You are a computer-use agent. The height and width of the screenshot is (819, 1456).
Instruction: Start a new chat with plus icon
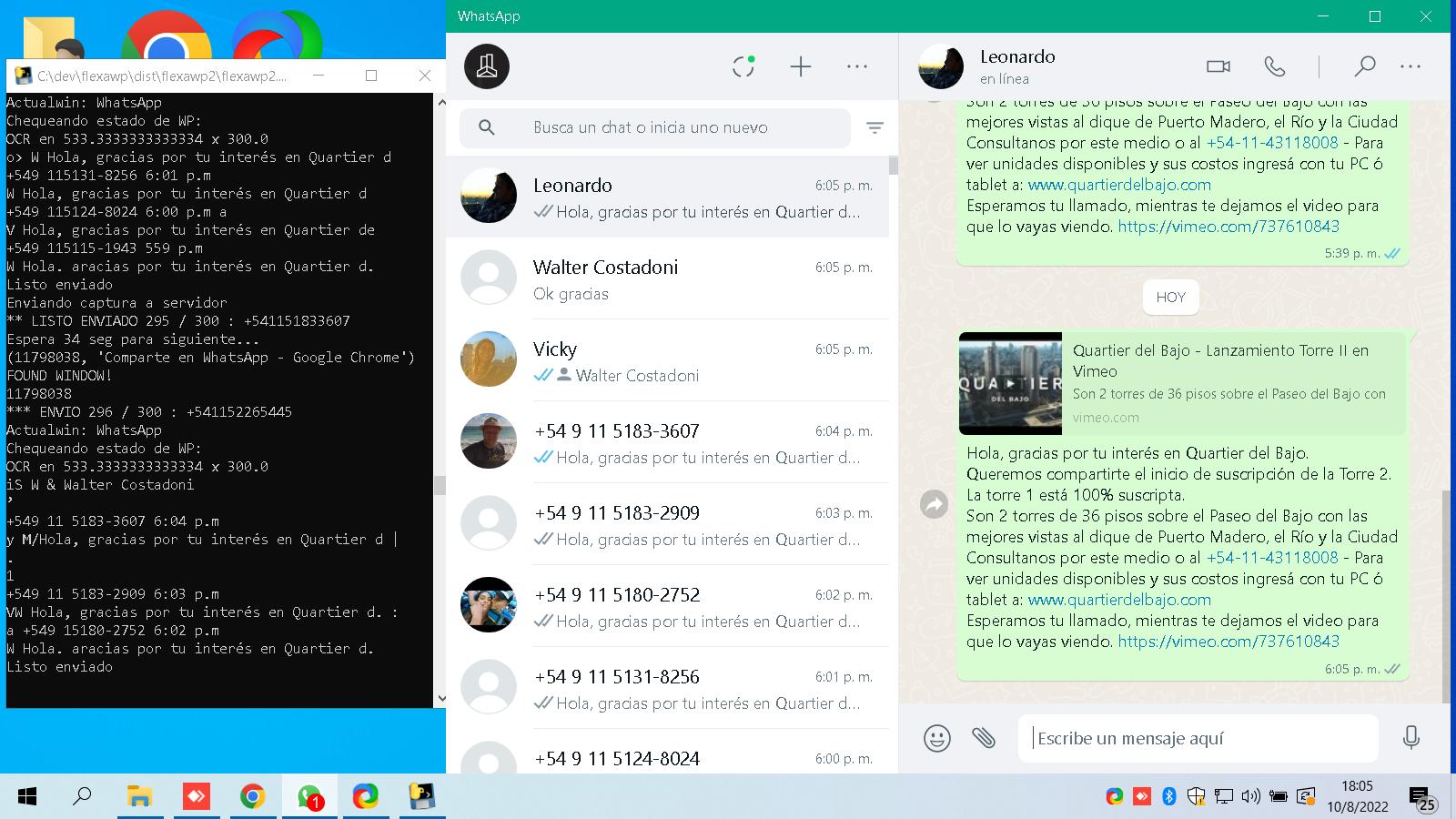pos(801,66)
